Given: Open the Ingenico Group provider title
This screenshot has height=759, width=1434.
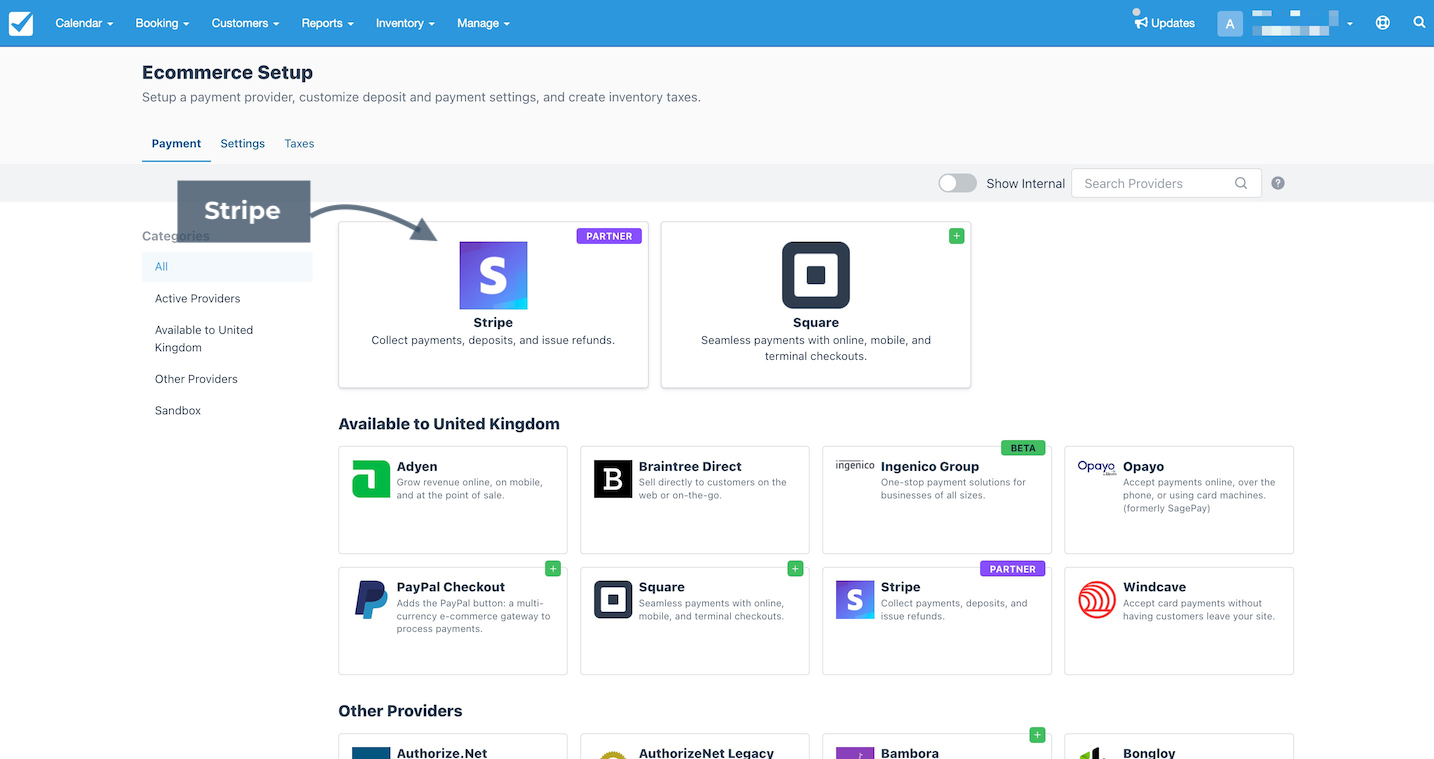Looking at the screenshot, I should [x=930, y=467].
